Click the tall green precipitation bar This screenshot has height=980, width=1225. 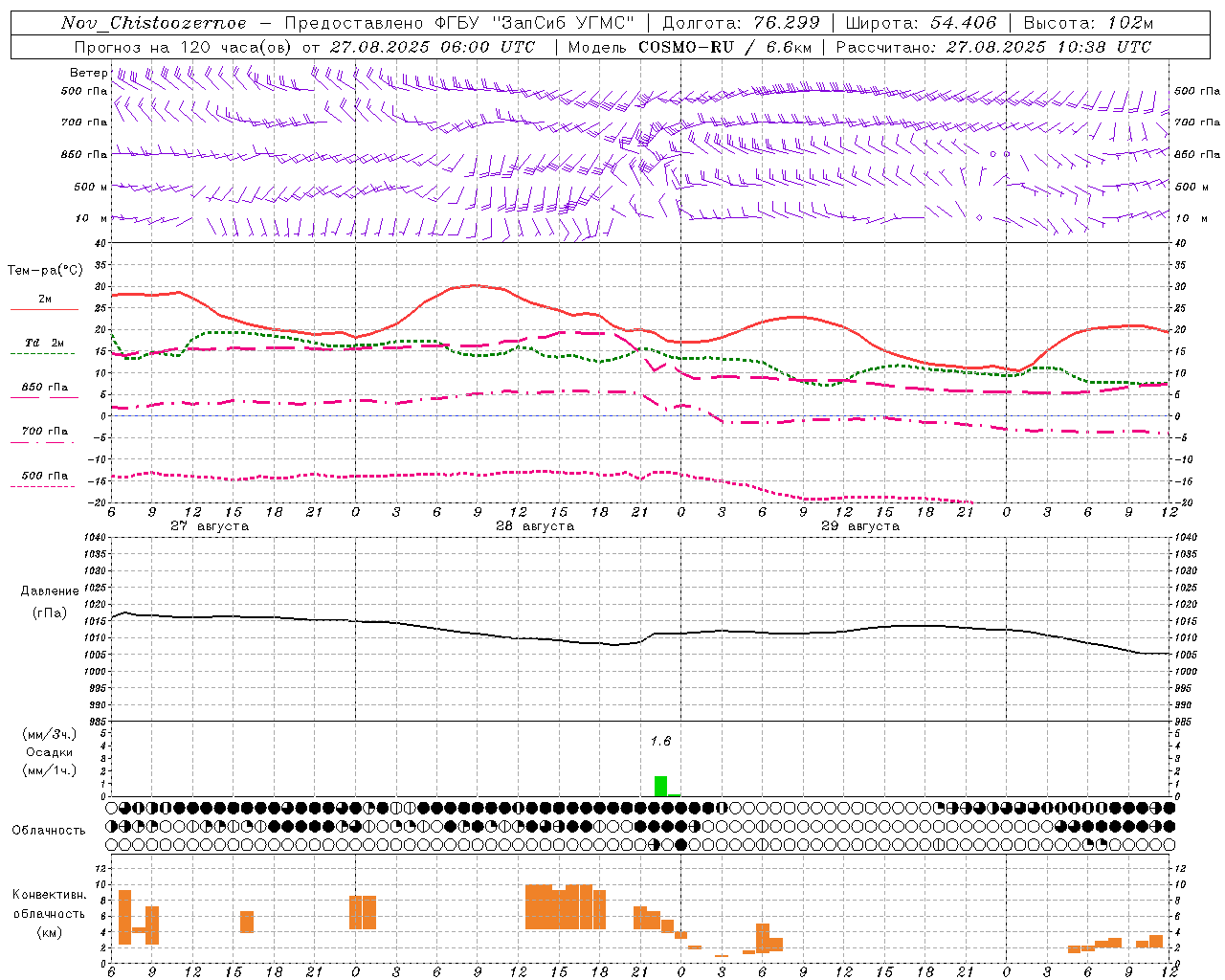click(x=660, y=786)
